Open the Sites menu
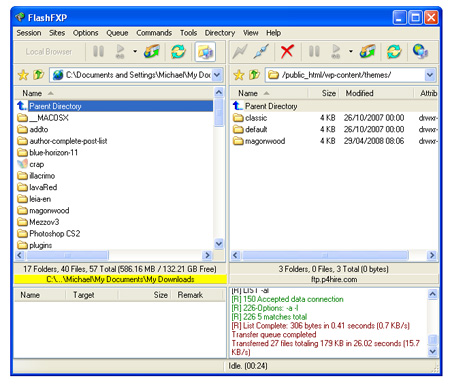 point(57,33)
